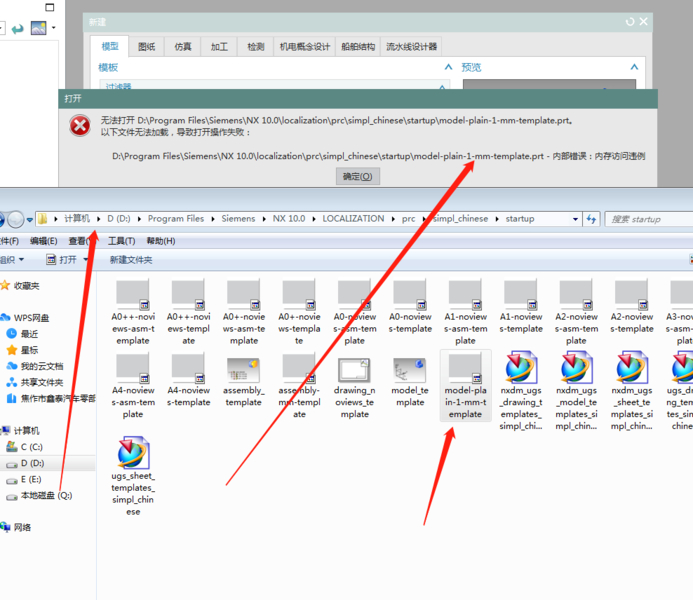Open 工具(T) menu
Viewport: 693px width, 600px height.
pyautogui.click(x=122, y=241)
